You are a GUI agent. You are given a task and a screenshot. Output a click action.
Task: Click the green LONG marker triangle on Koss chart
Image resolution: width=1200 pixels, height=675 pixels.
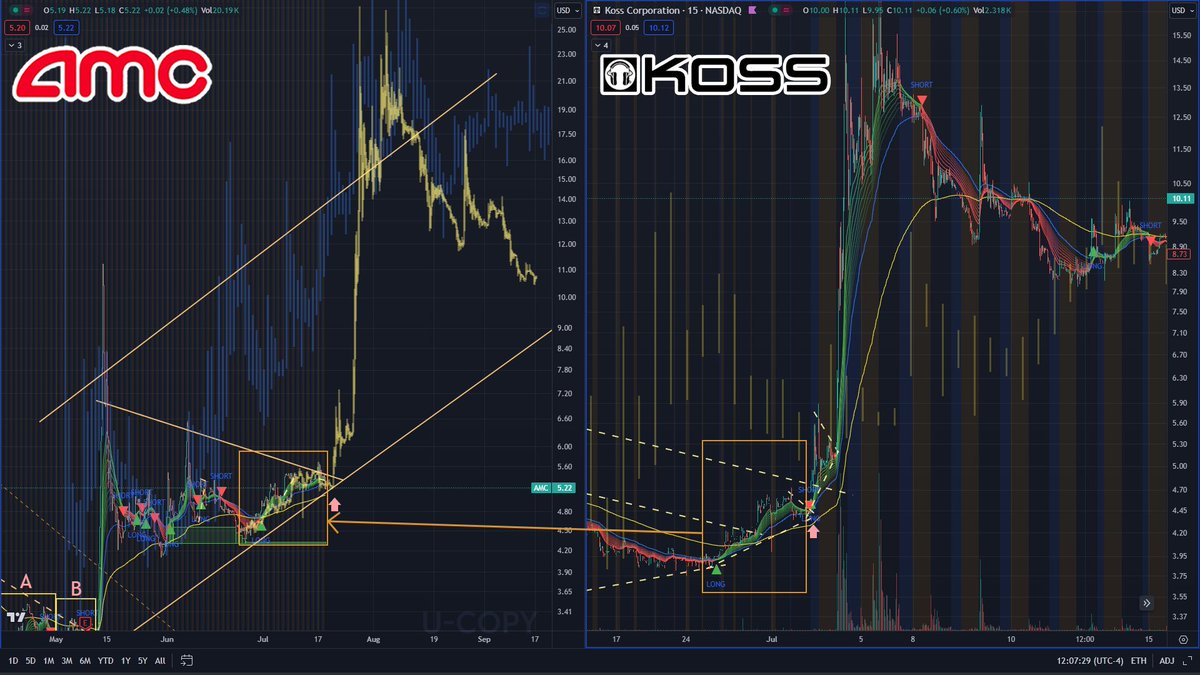716,568
